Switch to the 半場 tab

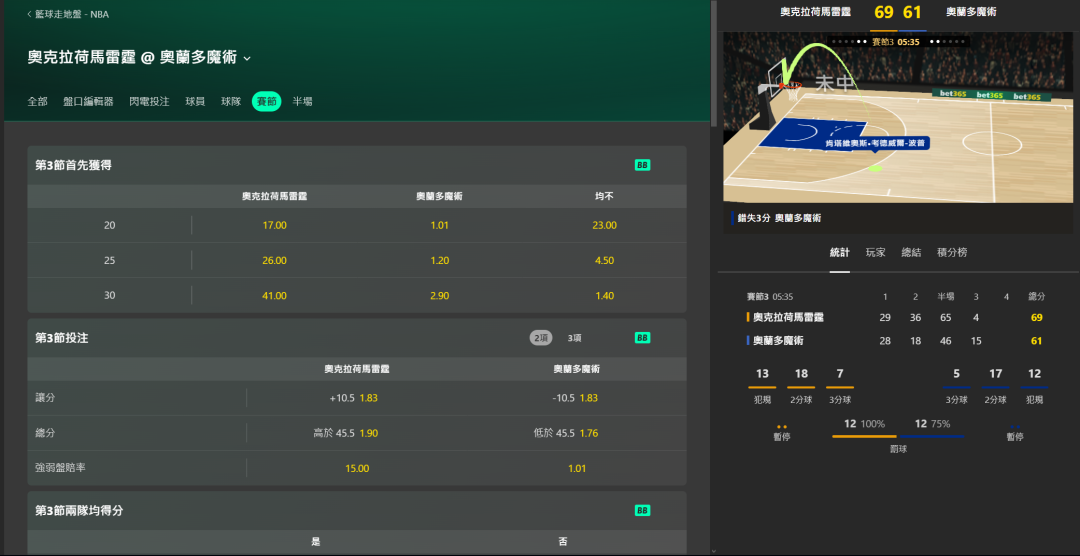[302, 101]
